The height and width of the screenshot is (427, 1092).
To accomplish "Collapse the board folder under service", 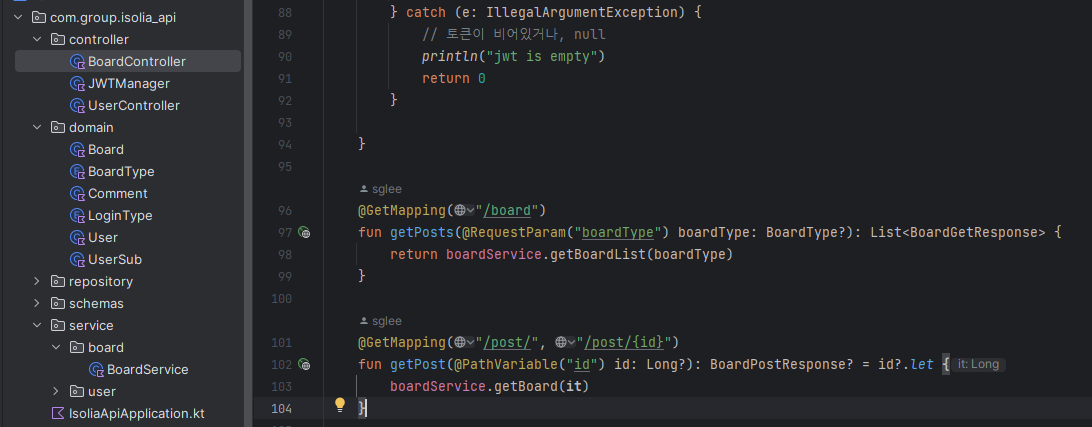I will [55, 348].
